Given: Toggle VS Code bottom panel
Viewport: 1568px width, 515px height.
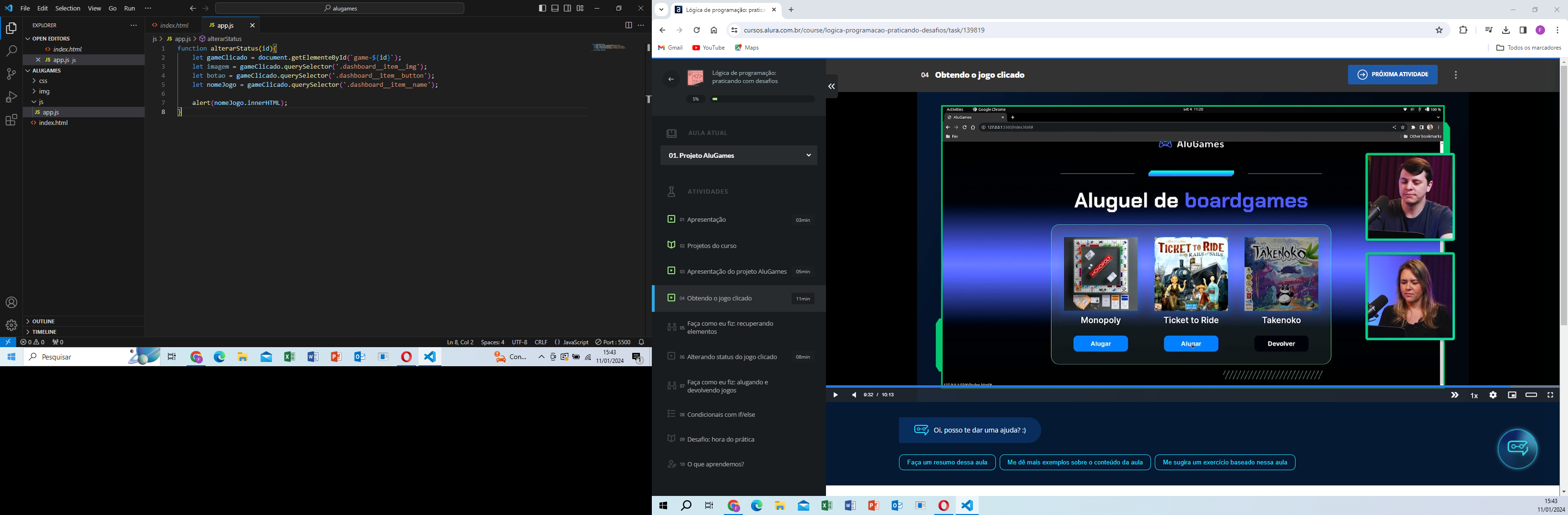Looking at the screenshot, I should (555, 9).
